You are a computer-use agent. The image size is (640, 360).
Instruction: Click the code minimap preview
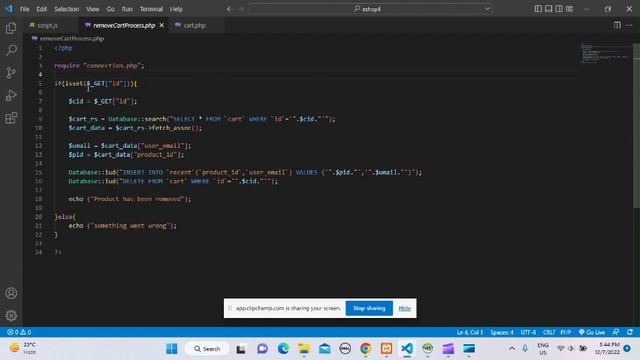(x=606, y=54)
